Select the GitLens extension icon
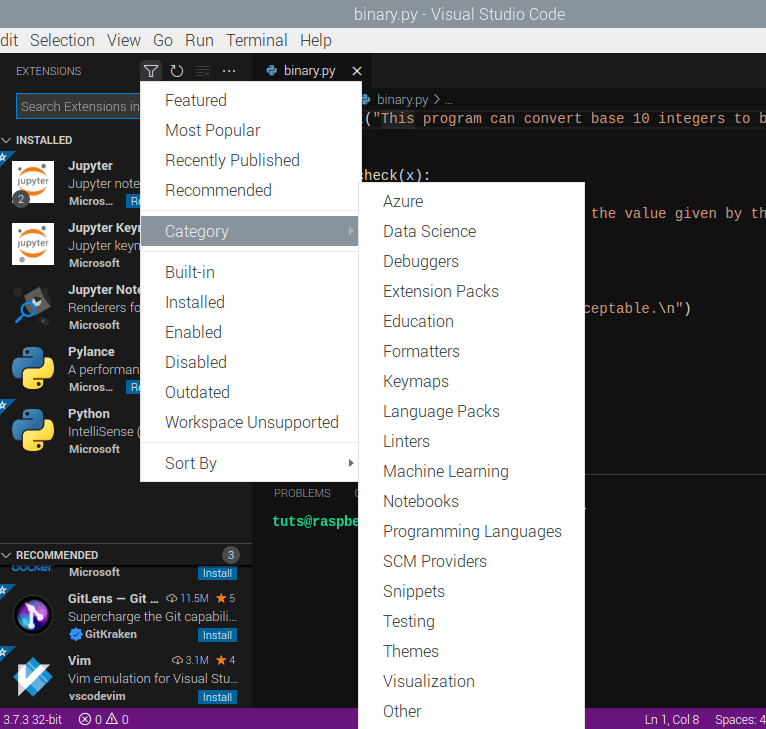This screenshot has height=729, width=766. (33, 615)
